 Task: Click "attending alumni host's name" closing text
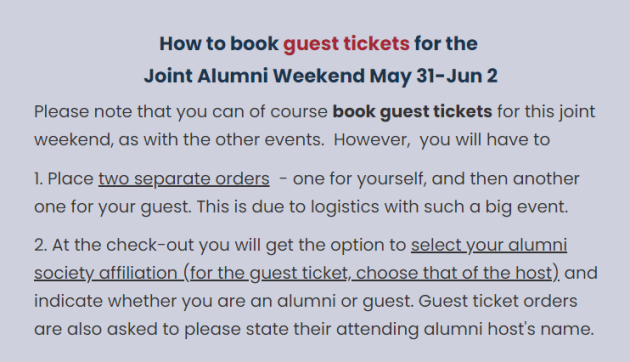click(465, 329)
